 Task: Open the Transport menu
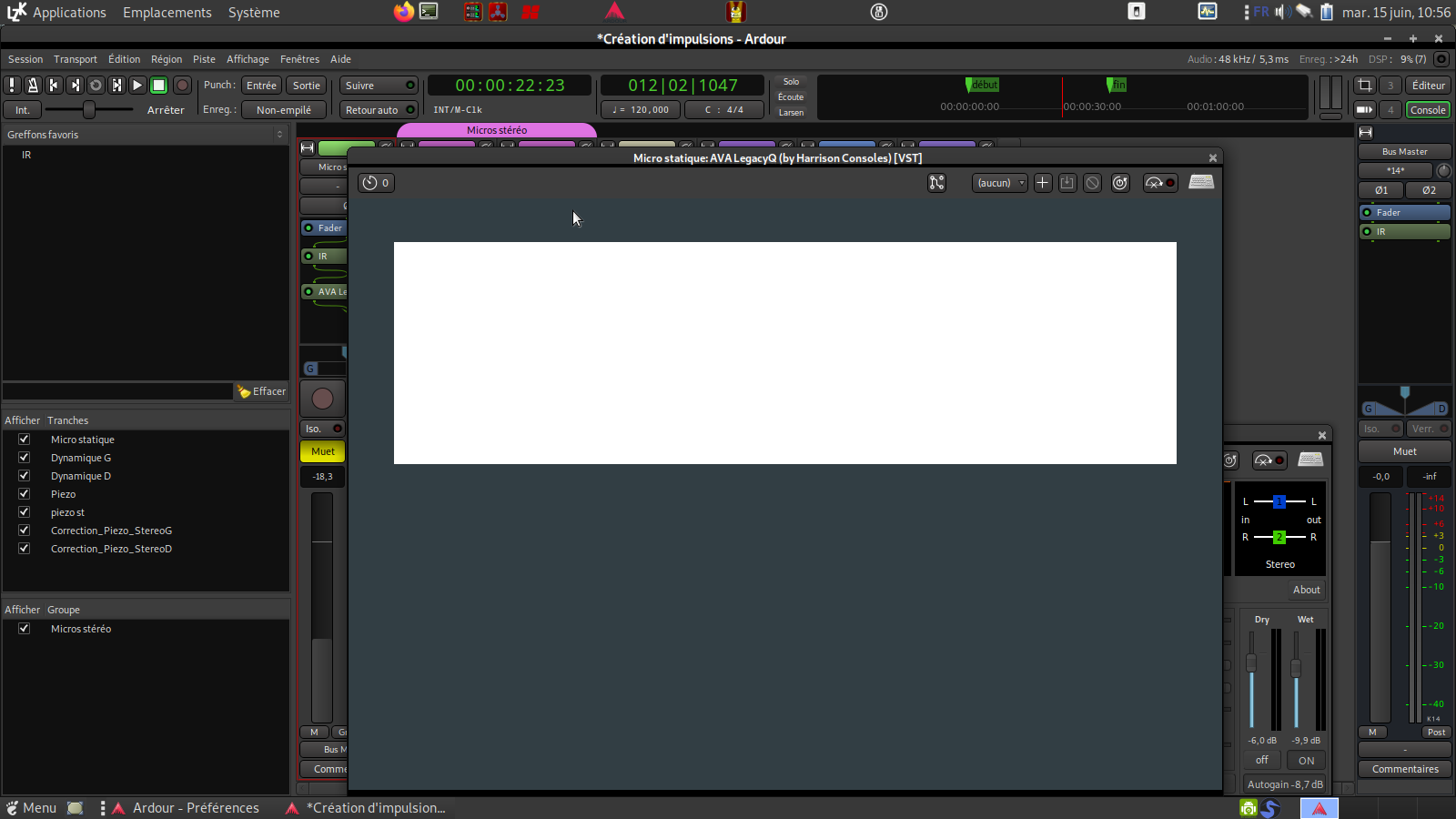(x=76, y=59)
